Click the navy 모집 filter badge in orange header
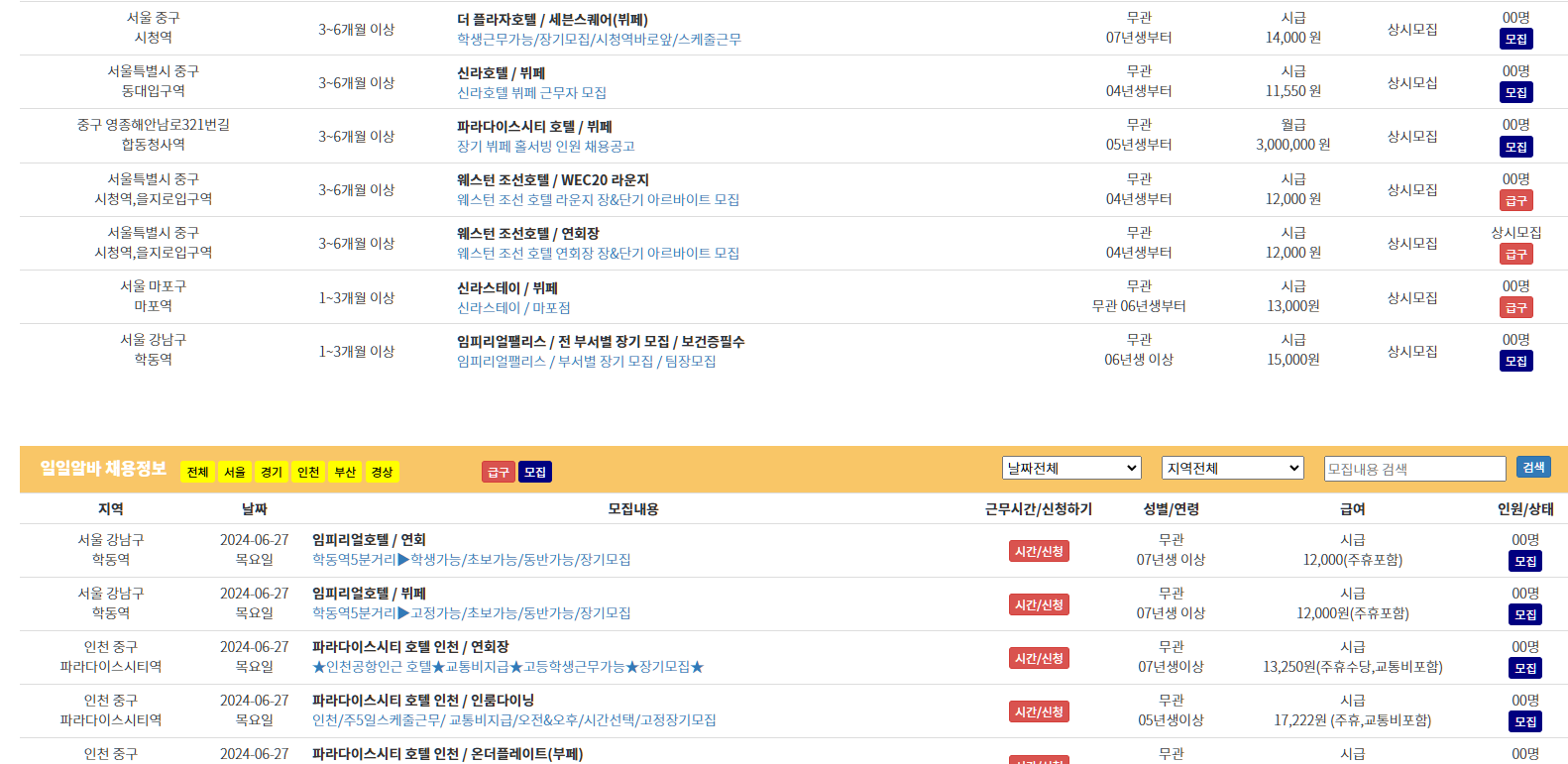Screen dimensions: 1568x764 coord(535,473)
